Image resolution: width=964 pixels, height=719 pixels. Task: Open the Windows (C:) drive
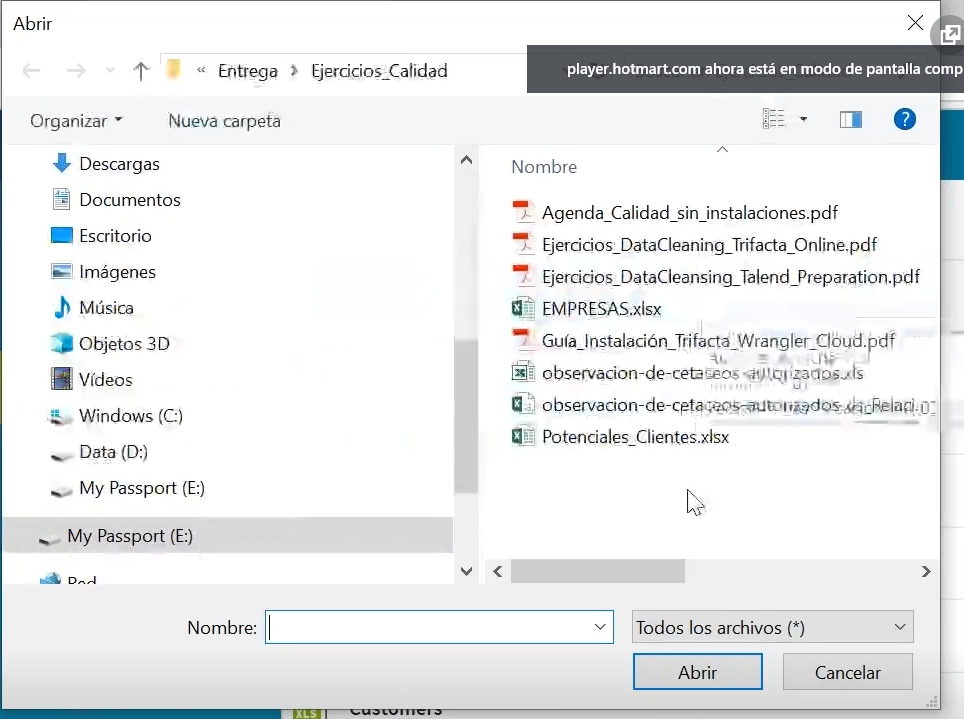pos(131,416)
